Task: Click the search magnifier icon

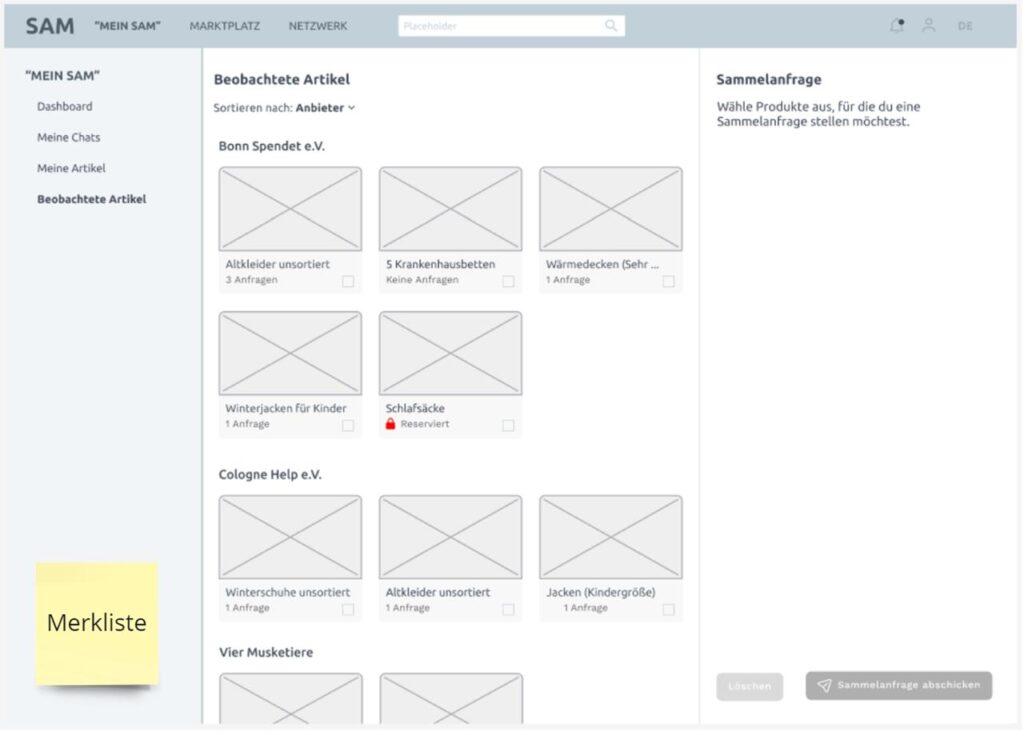Action: (x=611, y=26)
